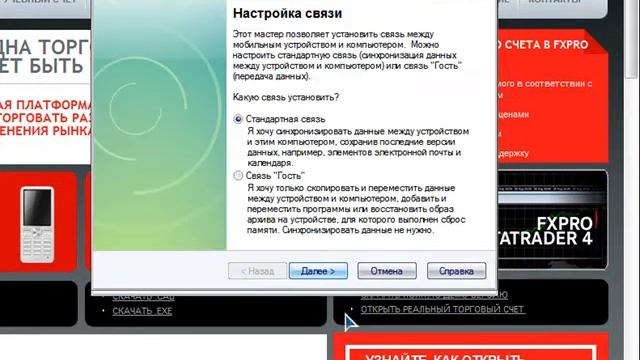This screenshot has height=360, width=640.
Task: Open help via "Справка" button
Action: click(456, 271)
